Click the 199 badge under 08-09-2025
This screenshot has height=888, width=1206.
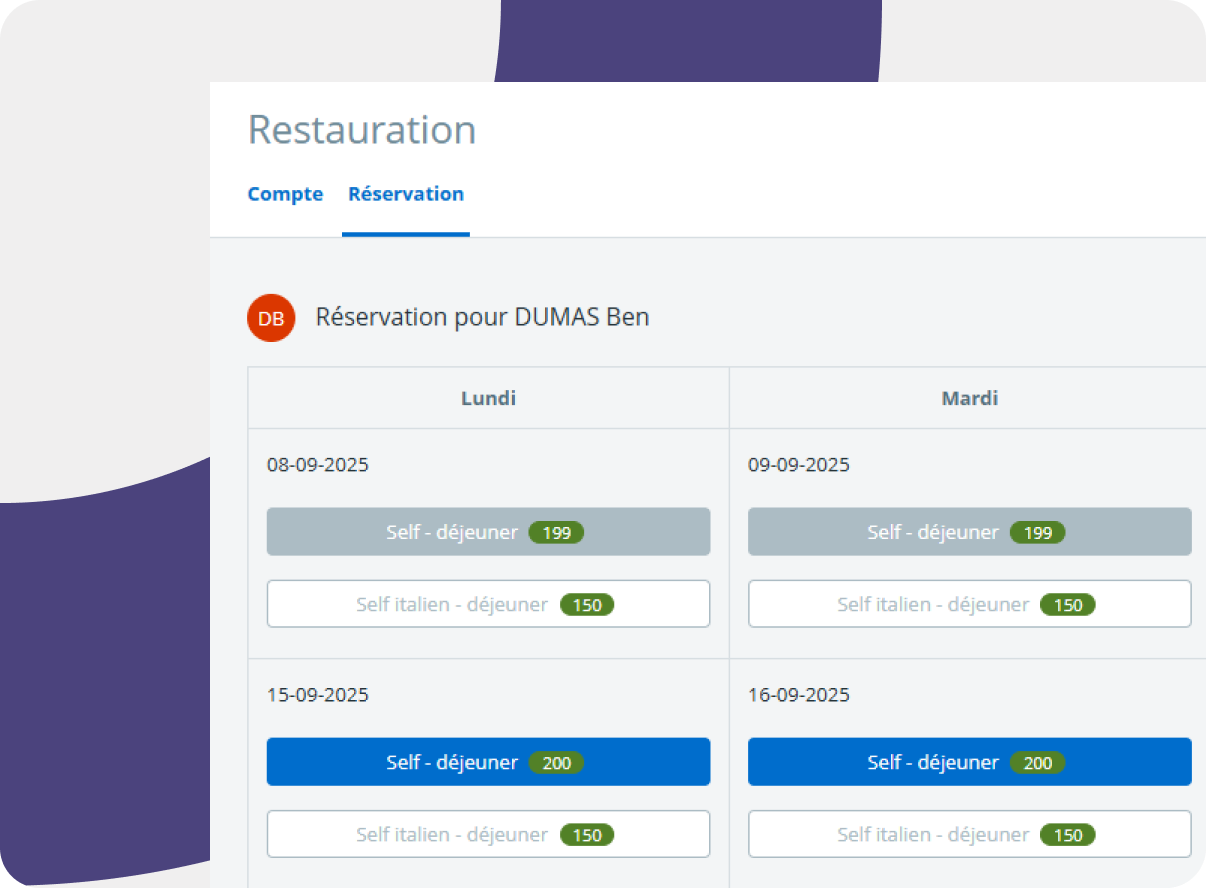556,533
